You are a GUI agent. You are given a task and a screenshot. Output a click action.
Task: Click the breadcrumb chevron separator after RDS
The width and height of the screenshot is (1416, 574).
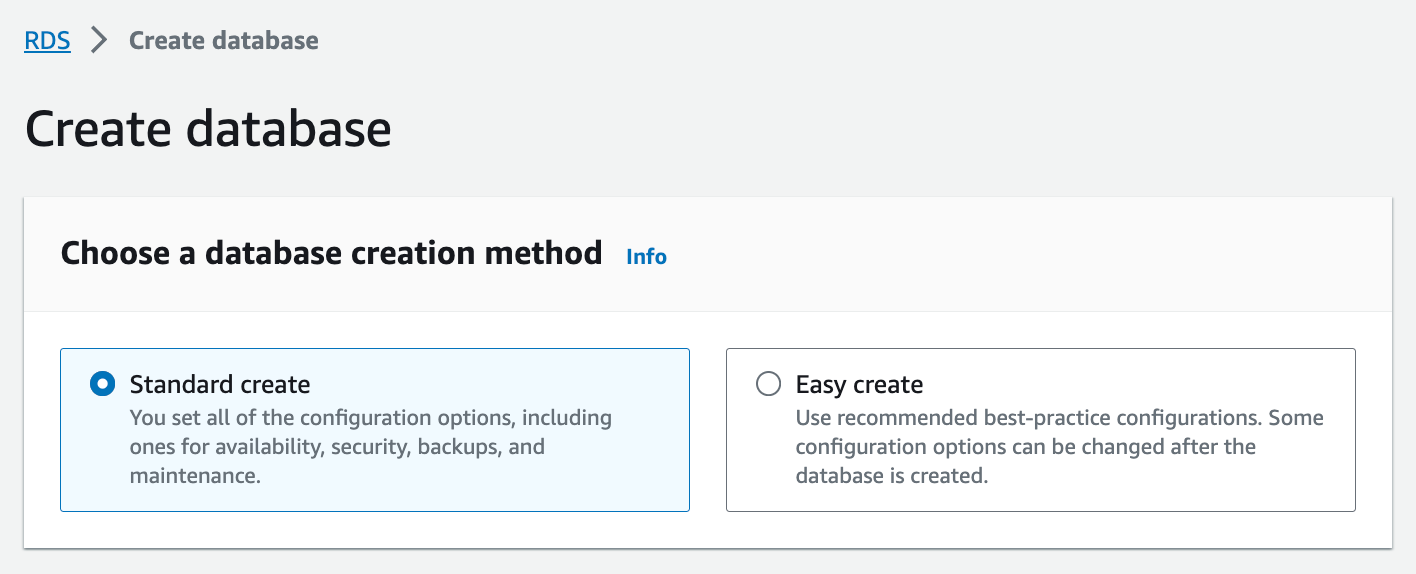[x=99, y=41]
